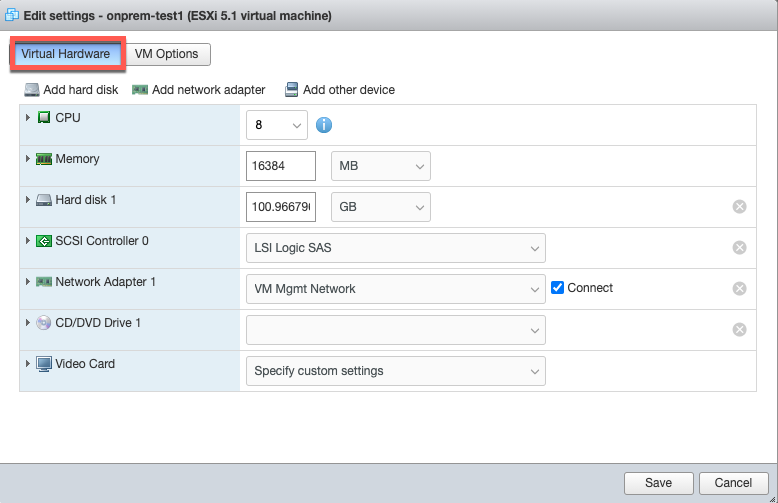Click the Memory size input field
This screenshot has width=778, height=503.
281,166
